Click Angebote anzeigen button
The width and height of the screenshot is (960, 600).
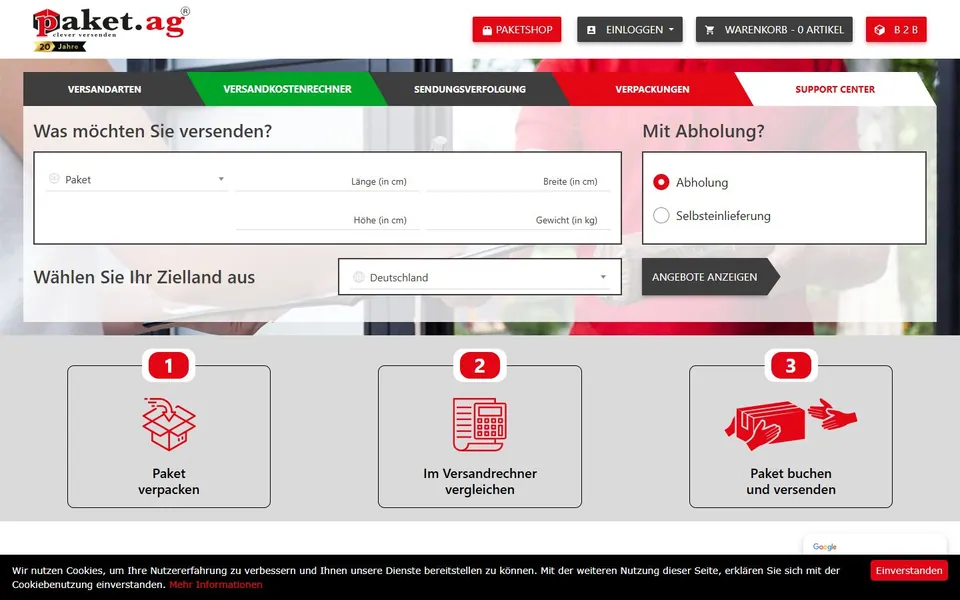[710, 277]
